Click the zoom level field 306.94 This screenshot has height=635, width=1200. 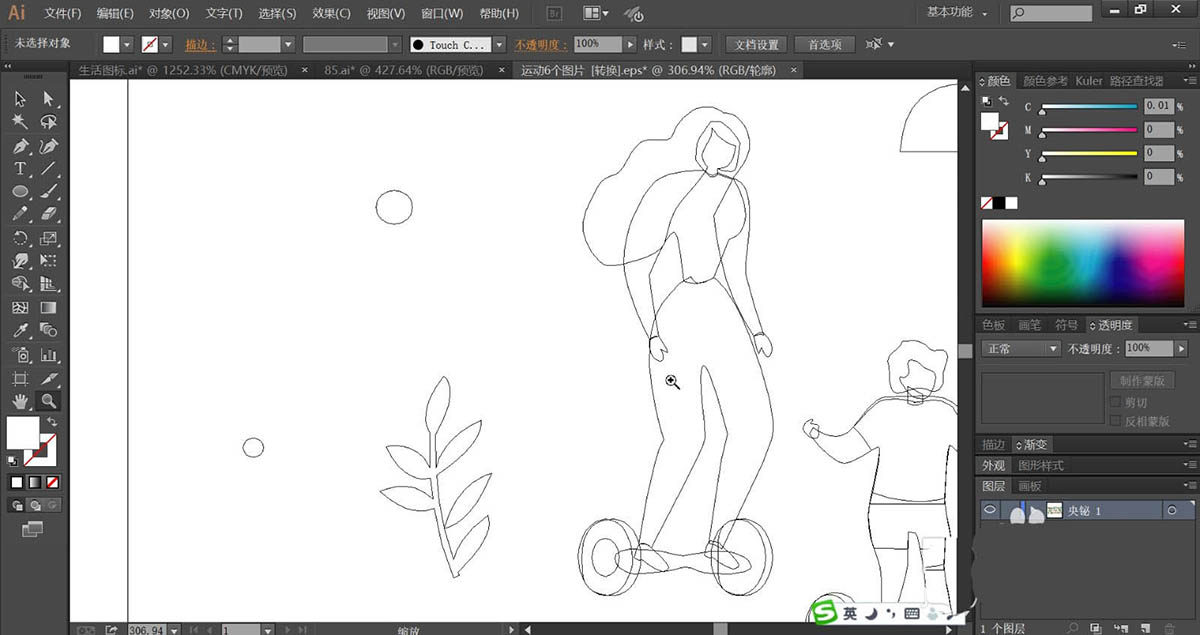point(147,631)
